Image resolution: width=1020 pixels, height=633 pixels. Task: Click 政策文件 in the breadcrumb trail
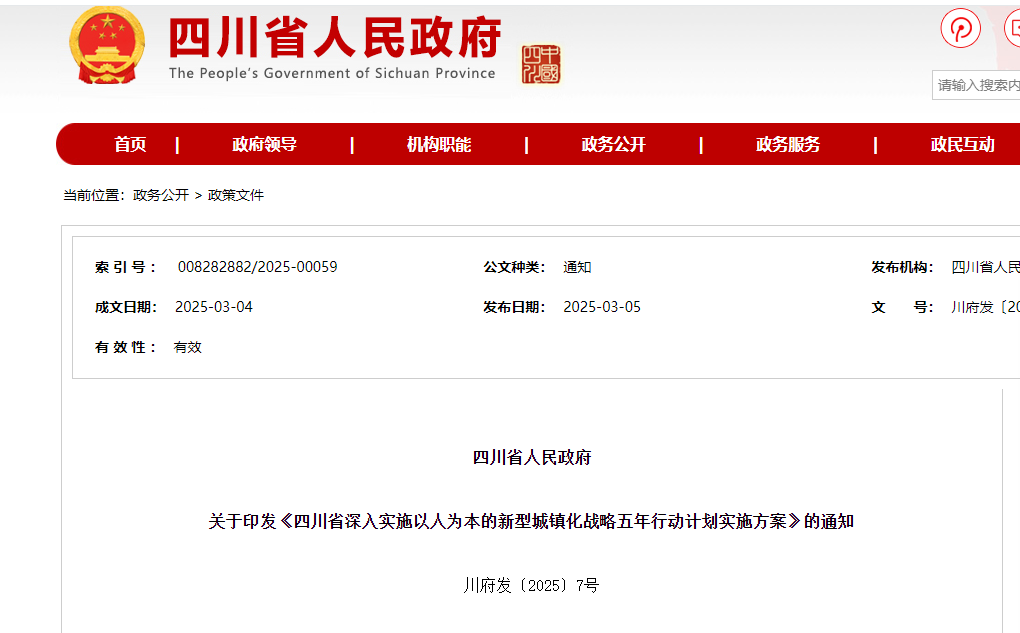pos(236,196)
